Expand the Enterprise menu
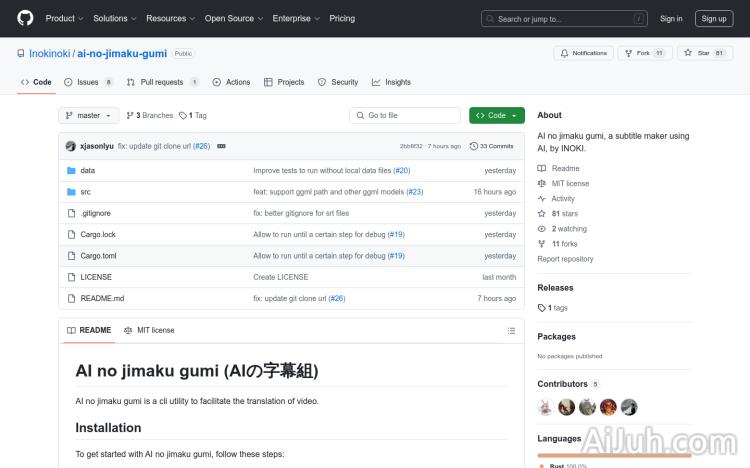The height and width of the screenshot is (468, 750). coord(296,18)
